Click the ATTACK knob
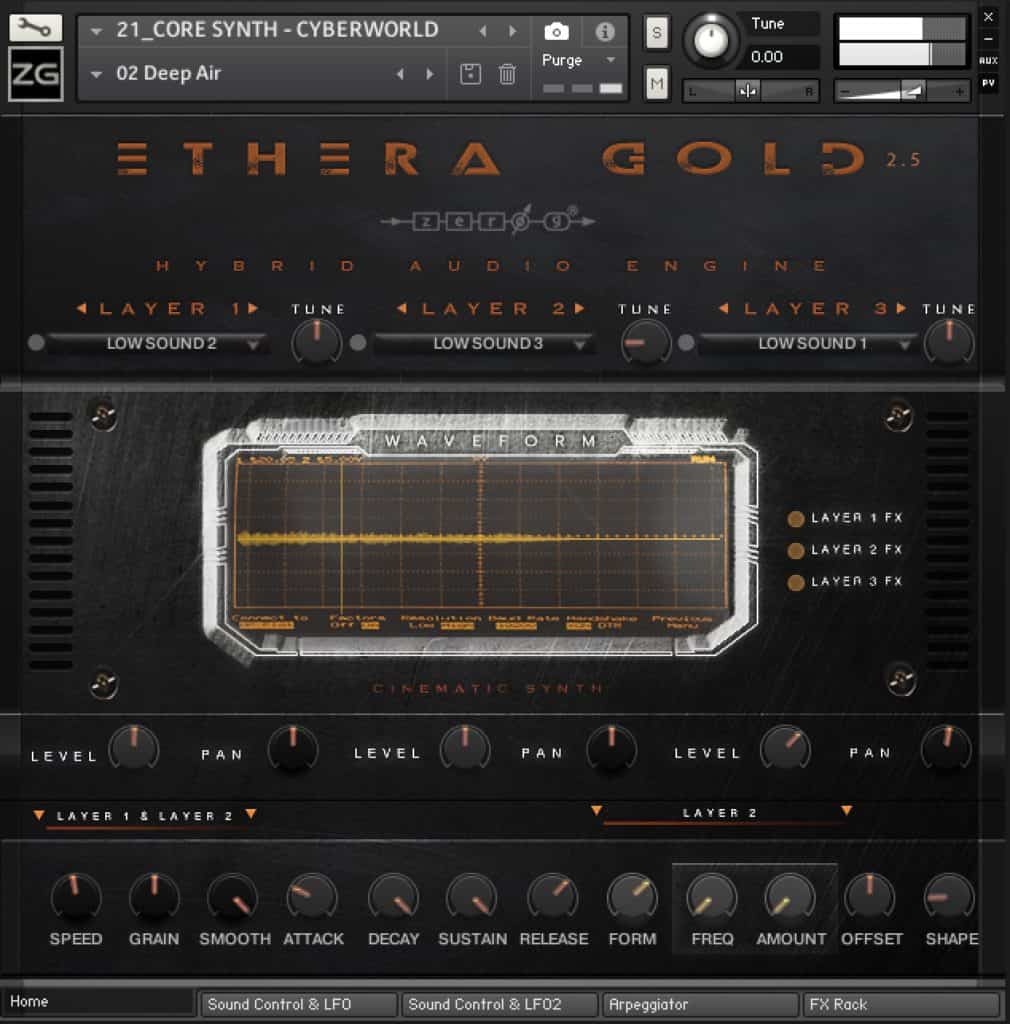1010x1024 pixels. (312, 897)
